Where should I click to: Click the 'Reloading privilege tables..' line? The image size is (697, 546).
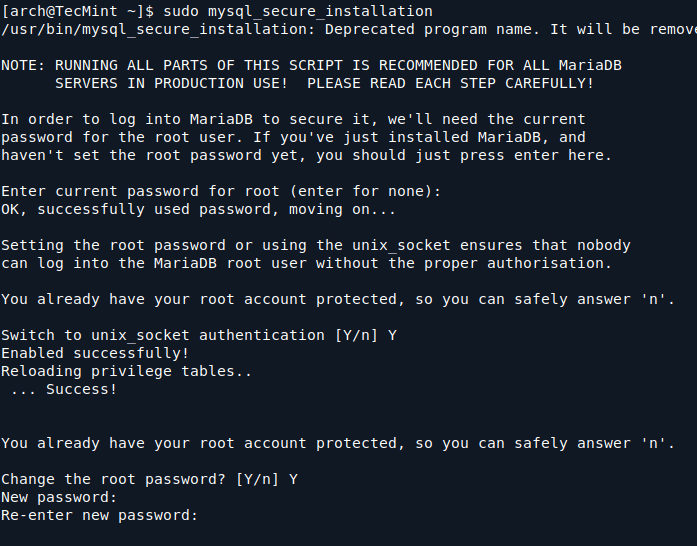click(x=127, y=371)
